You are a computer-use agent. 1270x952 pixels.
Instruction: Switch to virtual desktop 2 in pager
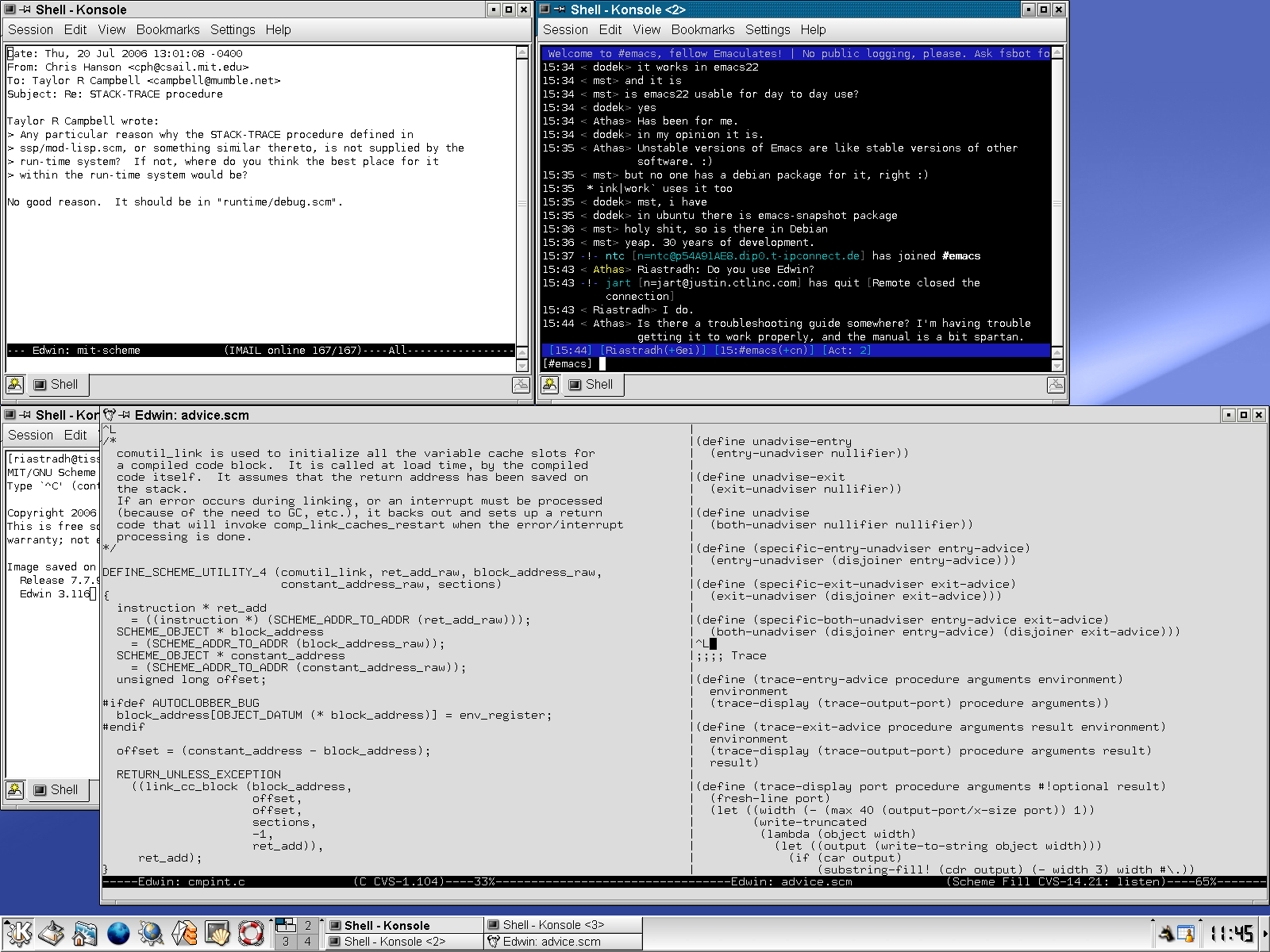[x=308, y=925]
